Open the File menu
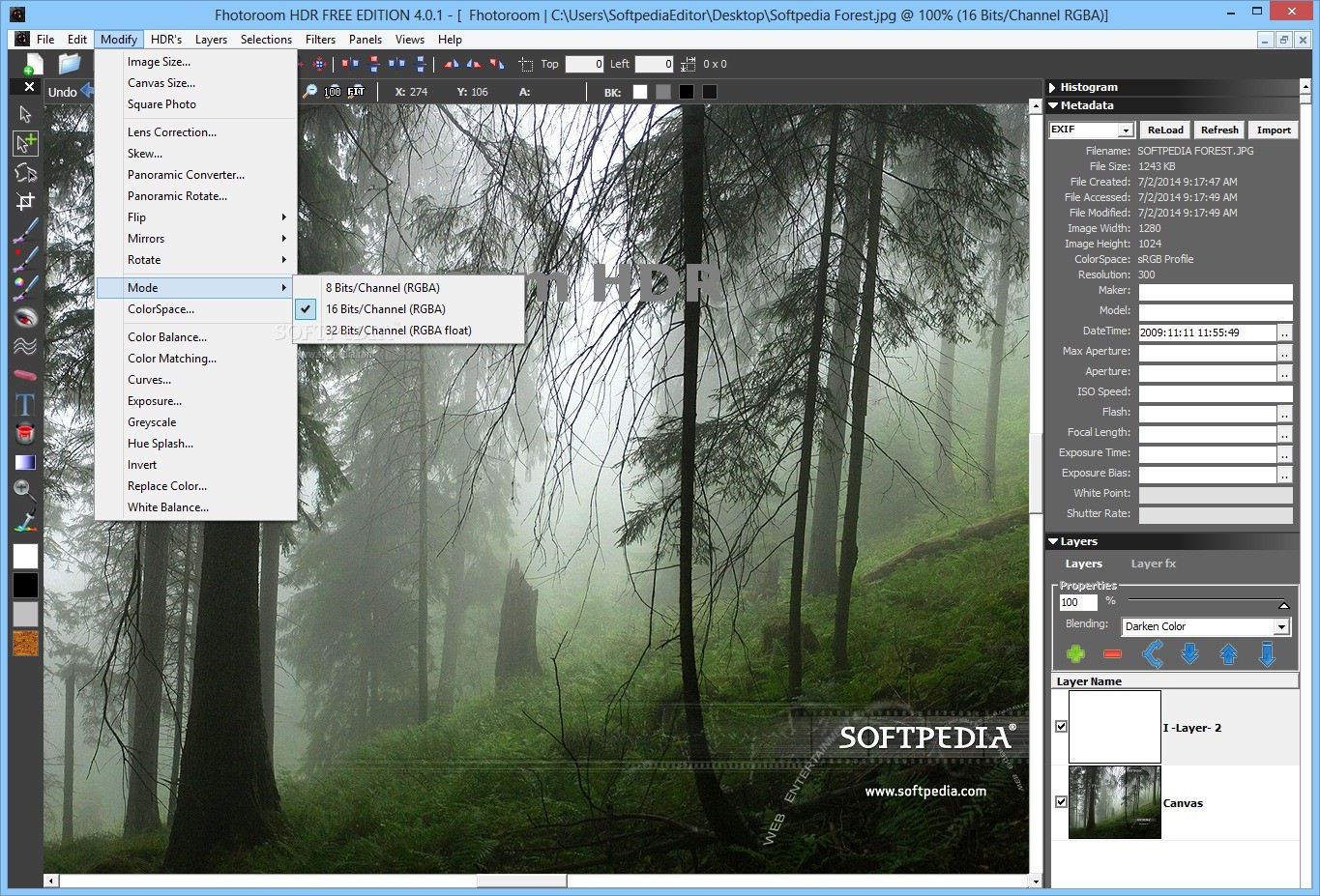This screenshot has width=1320, height=896. pos(45,40)
